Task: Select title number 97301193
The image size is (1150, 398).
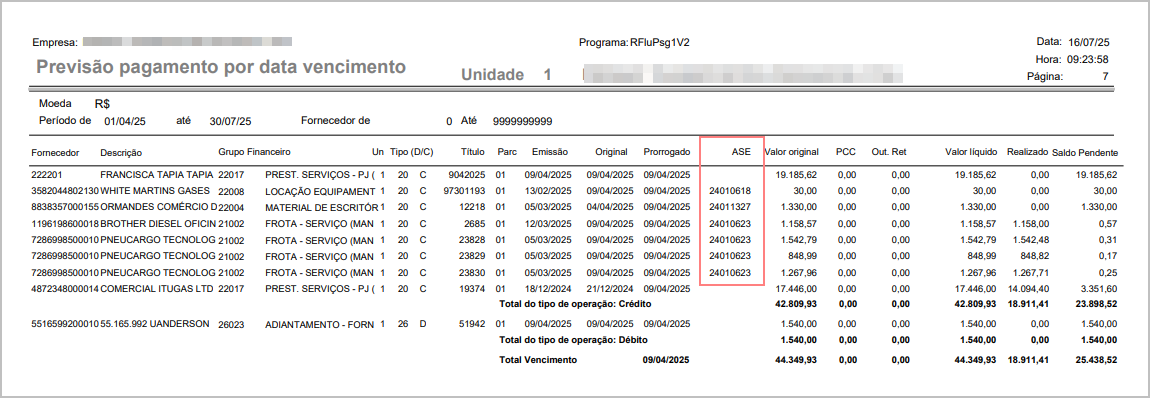Action: [465, 191]
